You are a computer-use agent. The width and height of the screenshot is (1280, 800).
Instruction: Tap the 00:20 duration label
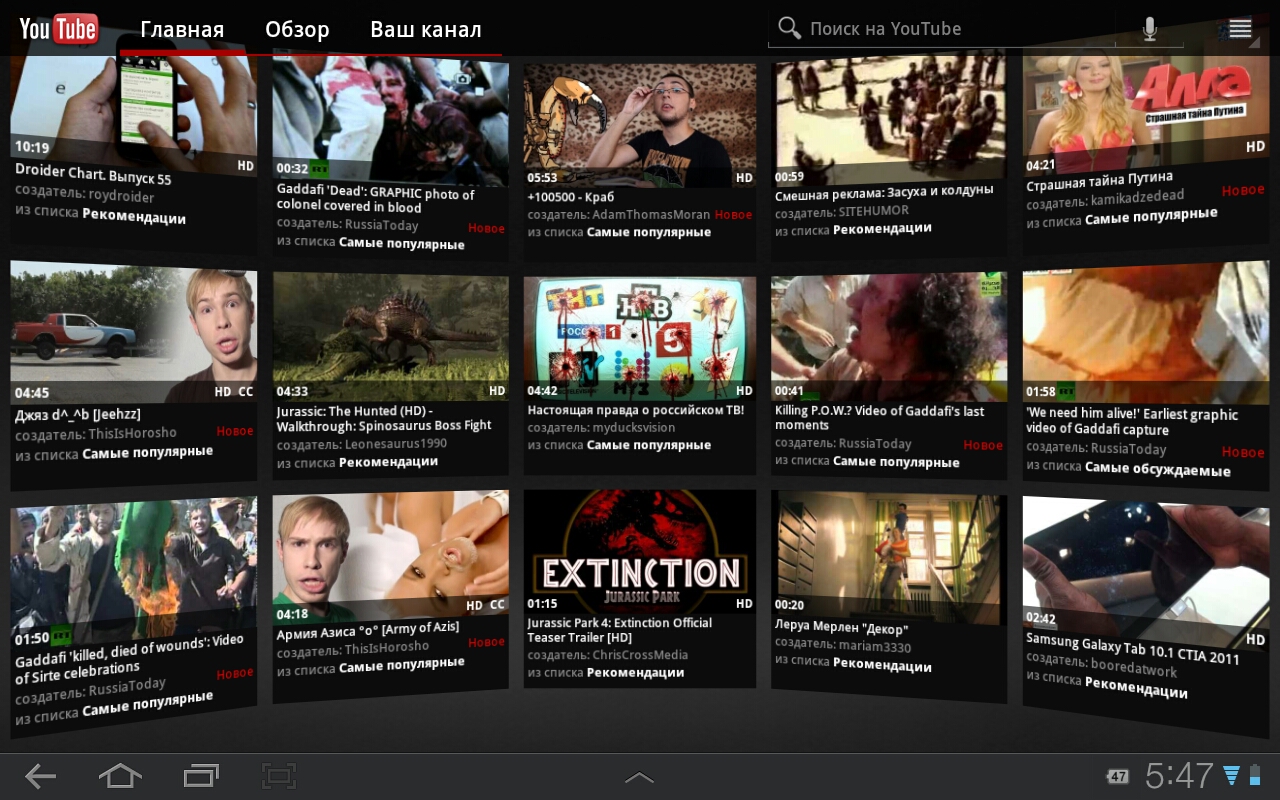tap(790, 605)
